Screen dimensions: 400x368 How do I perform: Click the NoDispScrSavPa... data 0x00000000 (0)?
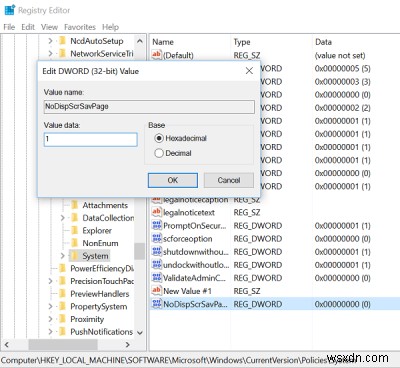click(x=342, y=304)
